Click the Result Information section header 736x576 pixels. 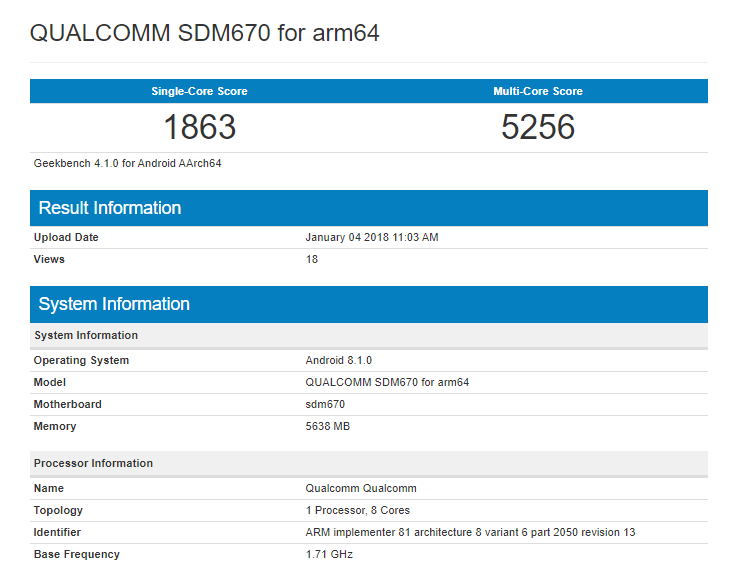[x=110, y=208]
